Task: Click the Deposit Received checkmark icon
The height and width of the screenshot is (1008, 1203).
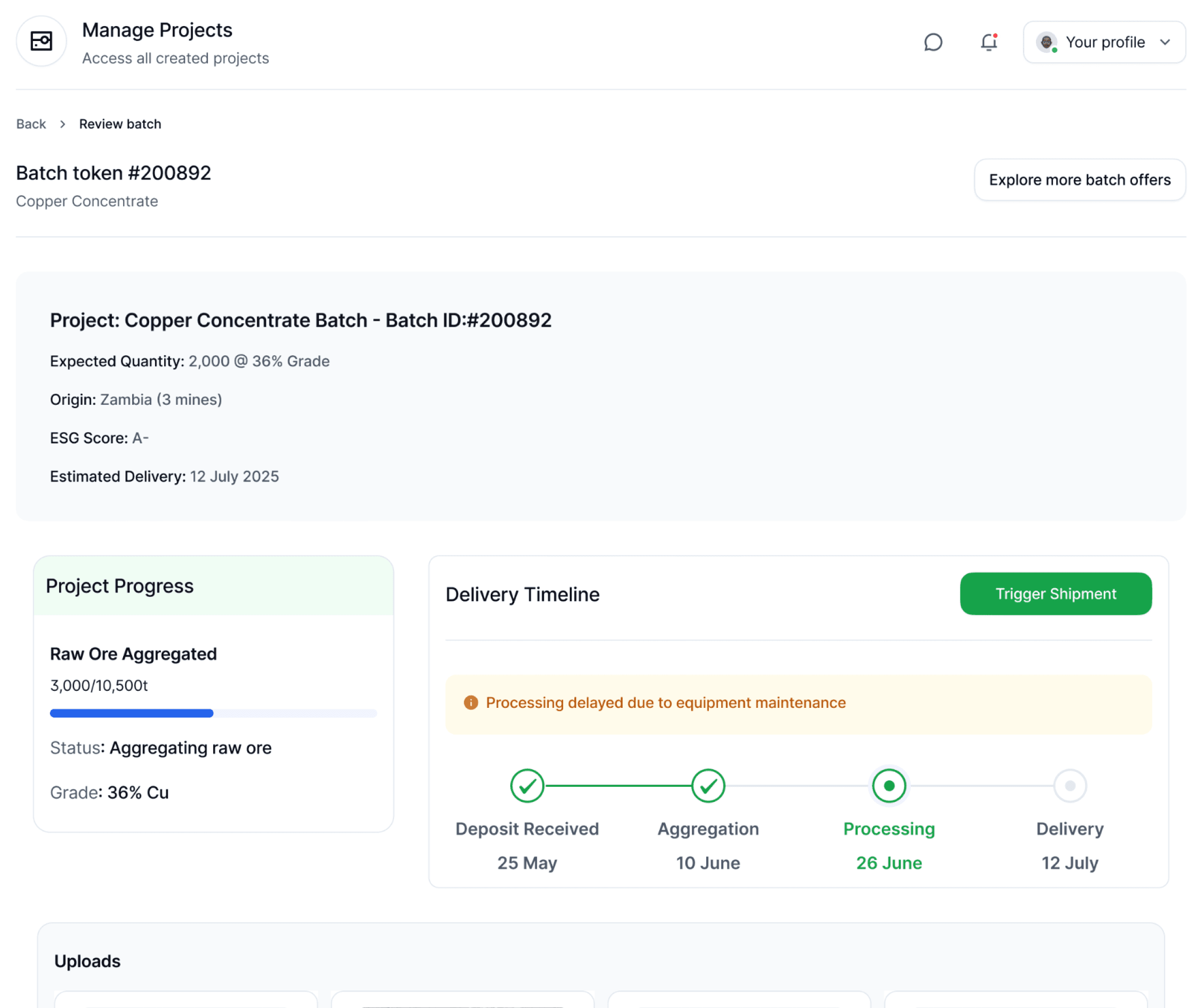Action: [526, 786]
